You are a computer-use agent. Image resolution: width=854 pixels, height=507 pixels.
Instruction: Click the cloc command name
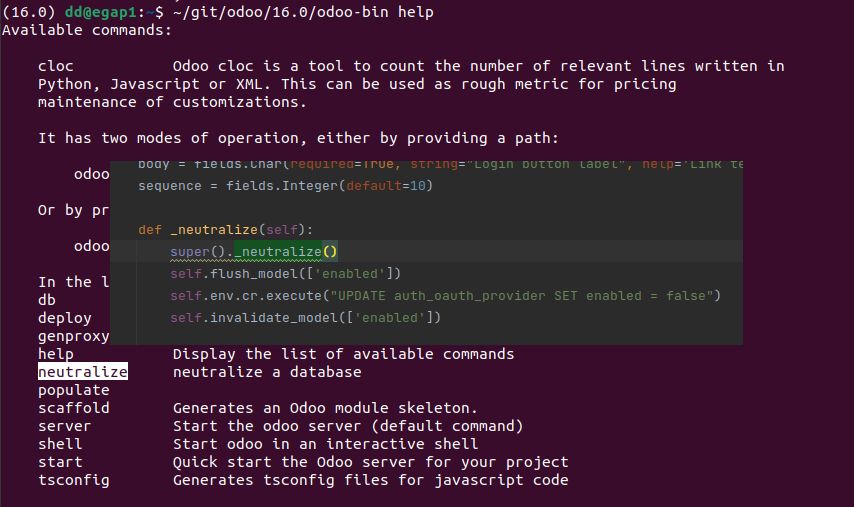[x=56, y=66]
